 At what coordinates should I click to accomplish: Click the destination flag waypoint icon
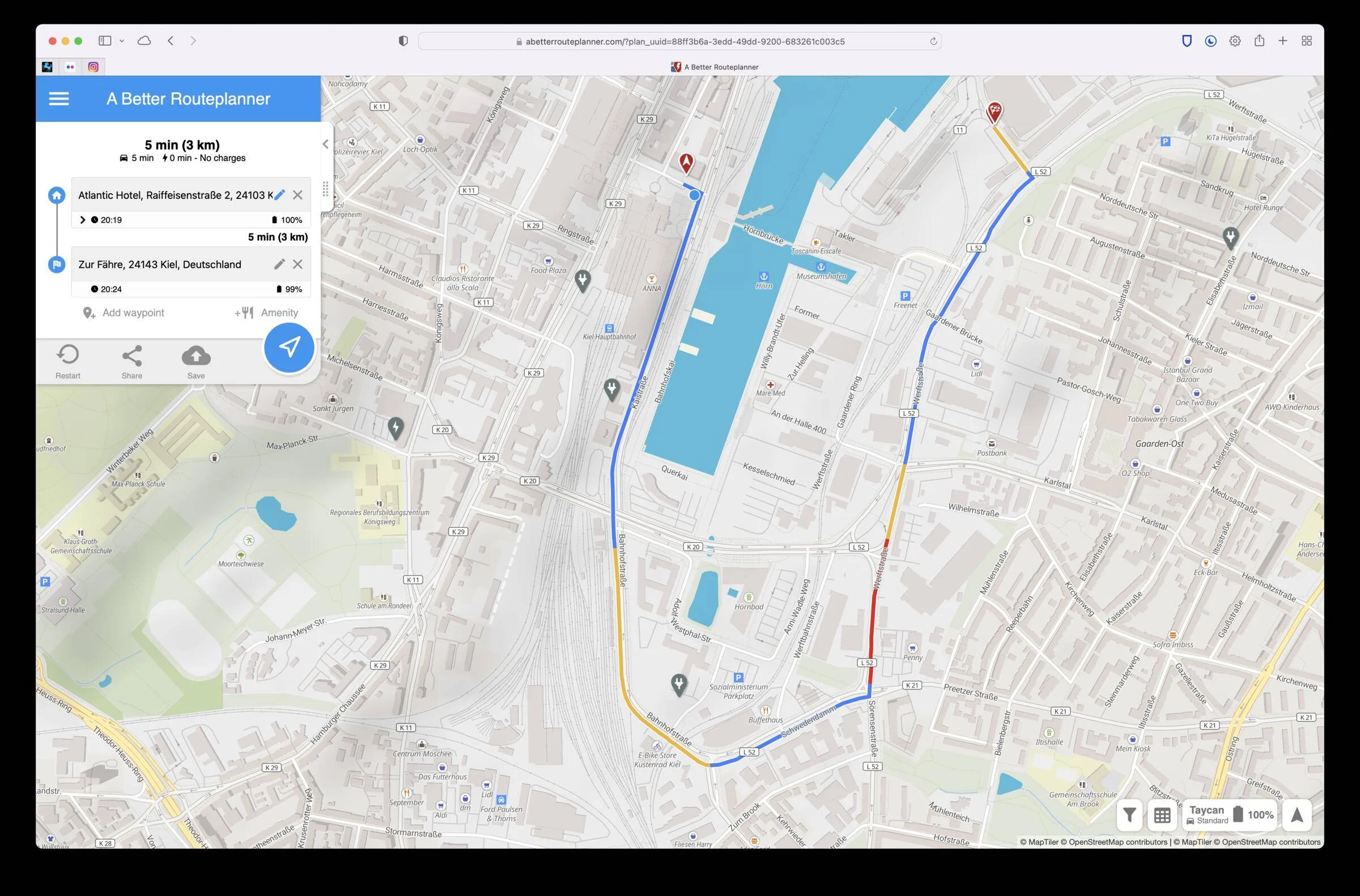point(57,264)
